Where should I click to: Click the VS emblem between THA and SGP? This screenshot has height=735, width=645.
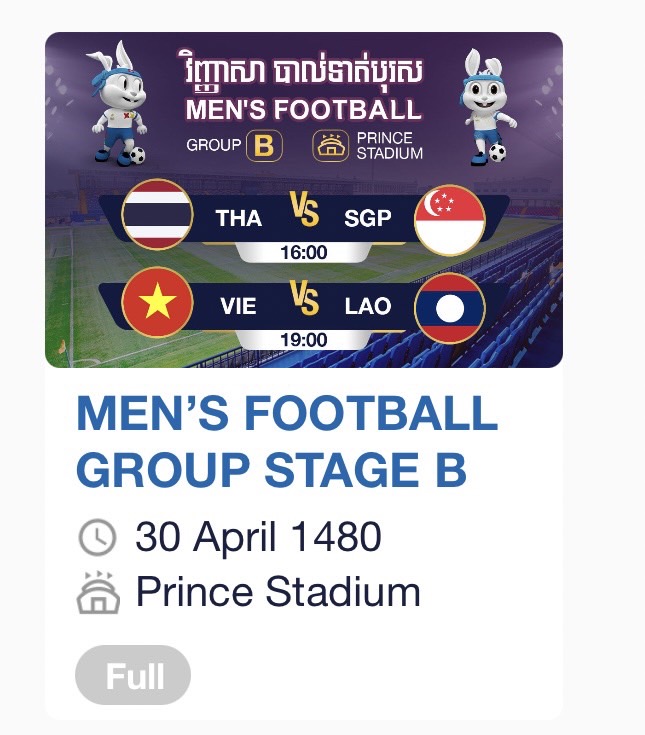(x=304, y=209)
